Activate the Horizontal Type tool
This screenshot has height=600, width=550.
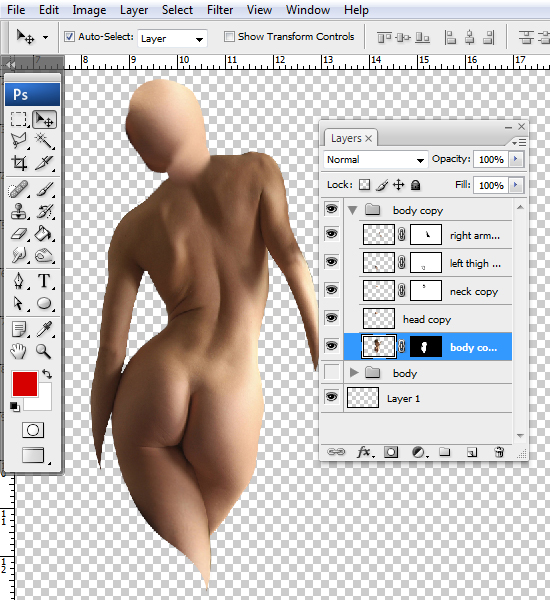coord(44,281)
